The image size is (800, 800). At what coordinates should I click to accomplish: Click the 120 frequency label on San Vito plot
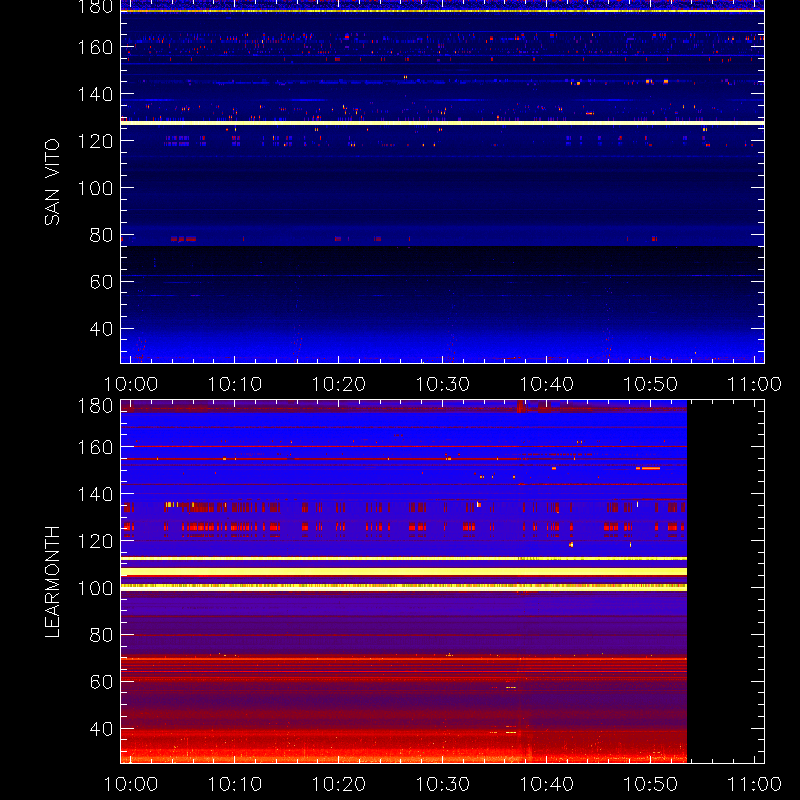tap(95, 141)
